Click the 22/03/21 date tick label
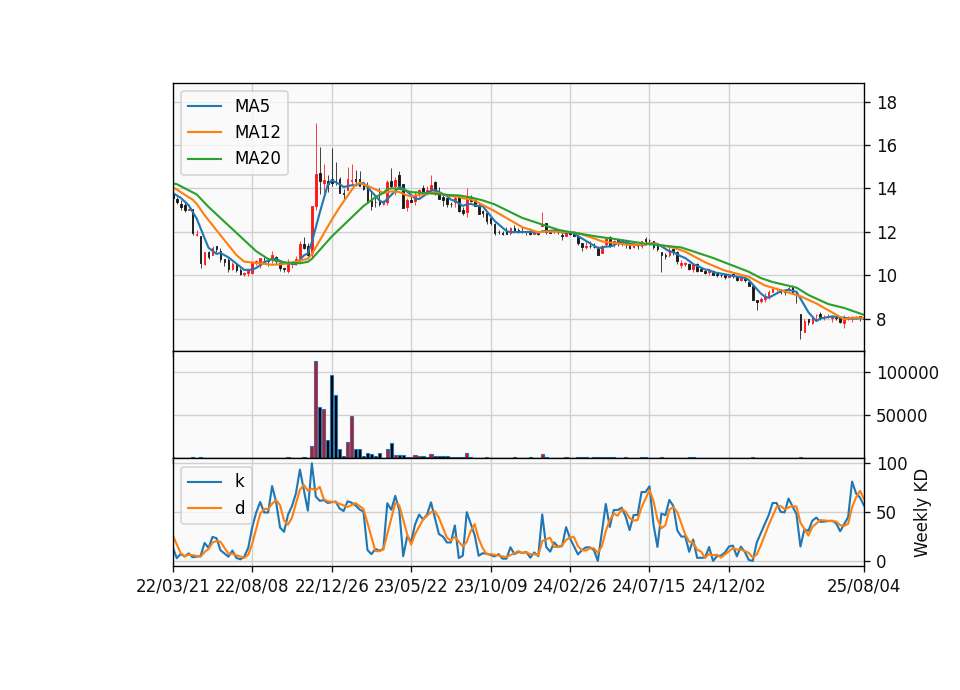The width and height of the screenshot is (960, 690). pyautogui.click(x=173, y=586)
